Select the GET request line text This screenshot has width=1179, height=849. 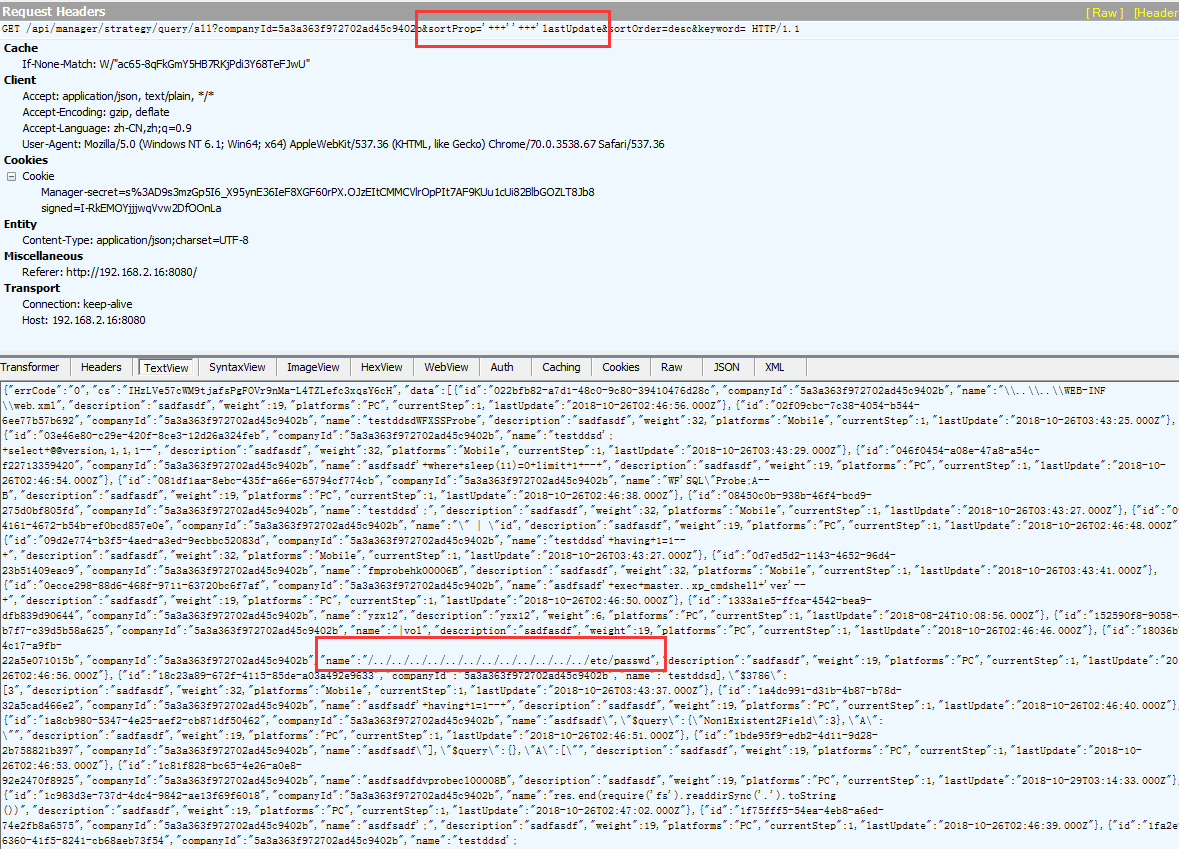click(x=401, y=29)
